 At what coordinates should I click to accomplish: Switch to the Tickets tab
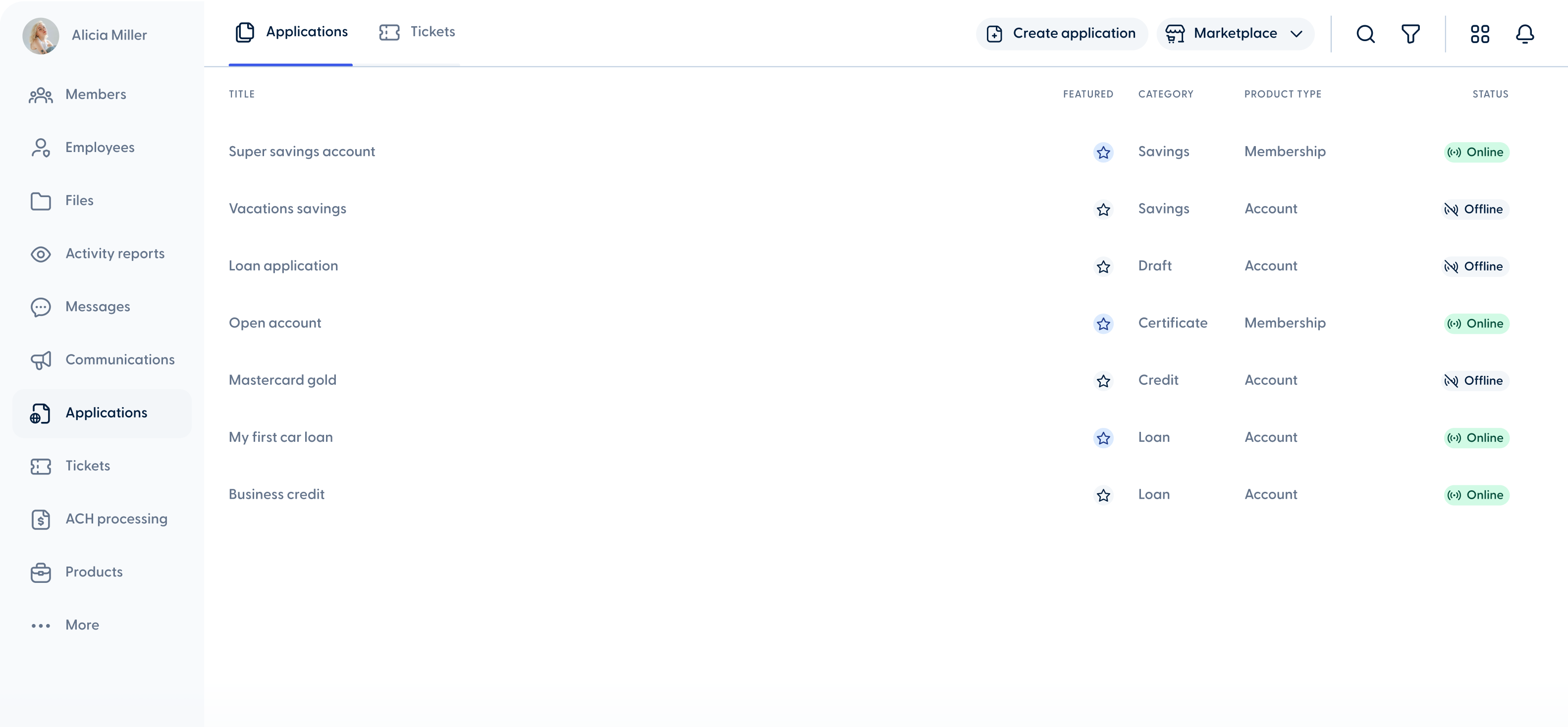417,32
